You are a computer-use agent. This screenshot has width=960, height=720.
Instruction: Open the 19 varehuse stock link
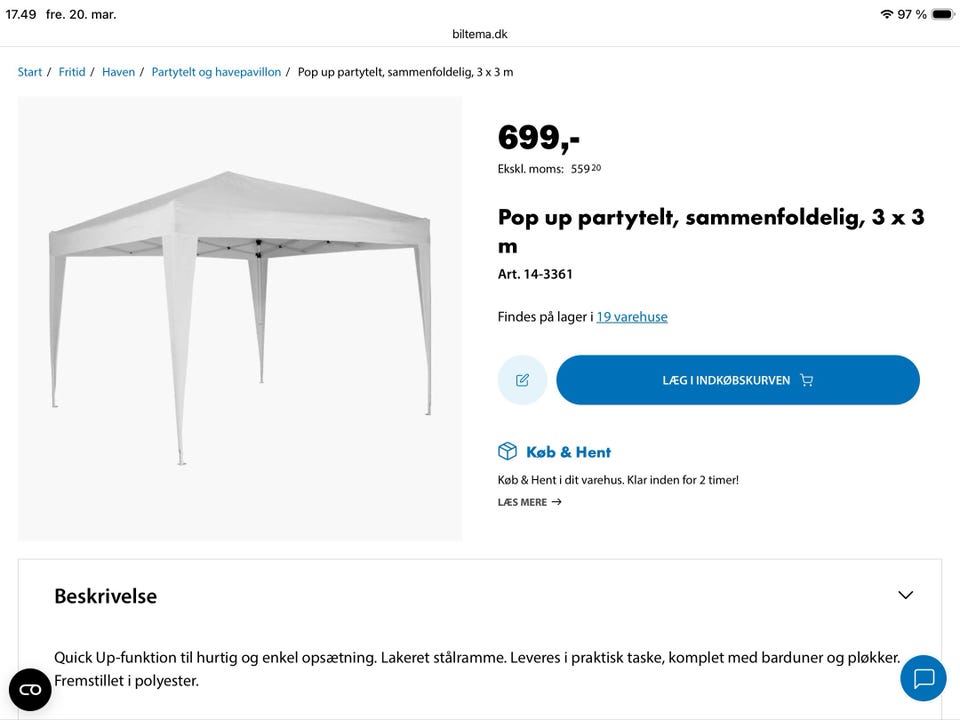click(x=632, y=317)
